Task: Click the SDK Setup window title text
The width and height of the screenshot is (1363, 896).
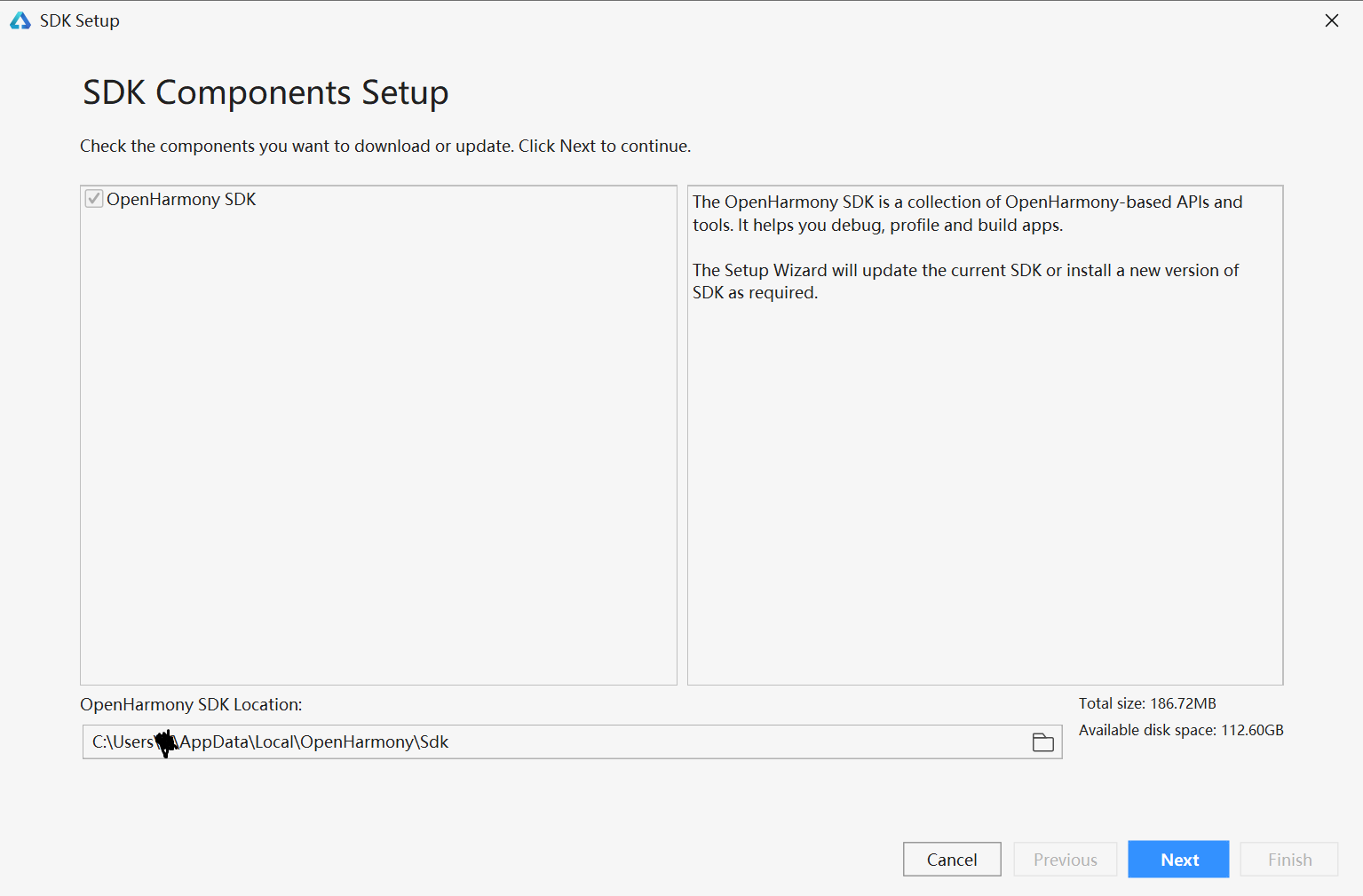Action: click(80, 20)
